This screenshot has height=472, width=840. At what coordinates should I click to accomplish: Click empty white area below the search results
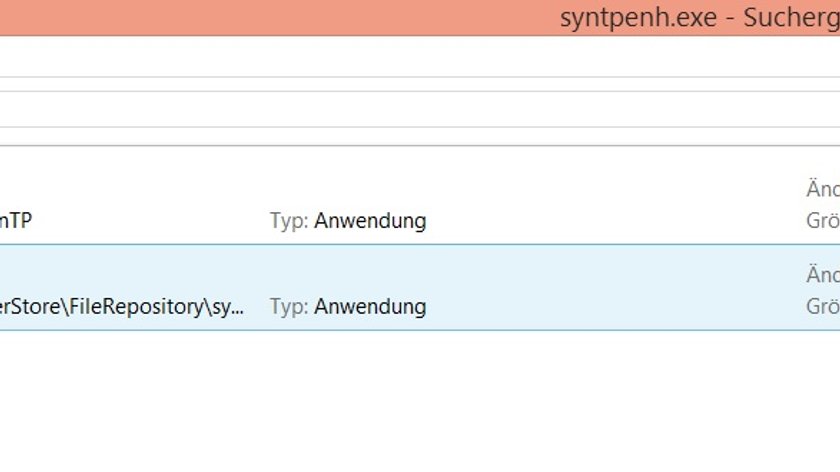point(420,402)
